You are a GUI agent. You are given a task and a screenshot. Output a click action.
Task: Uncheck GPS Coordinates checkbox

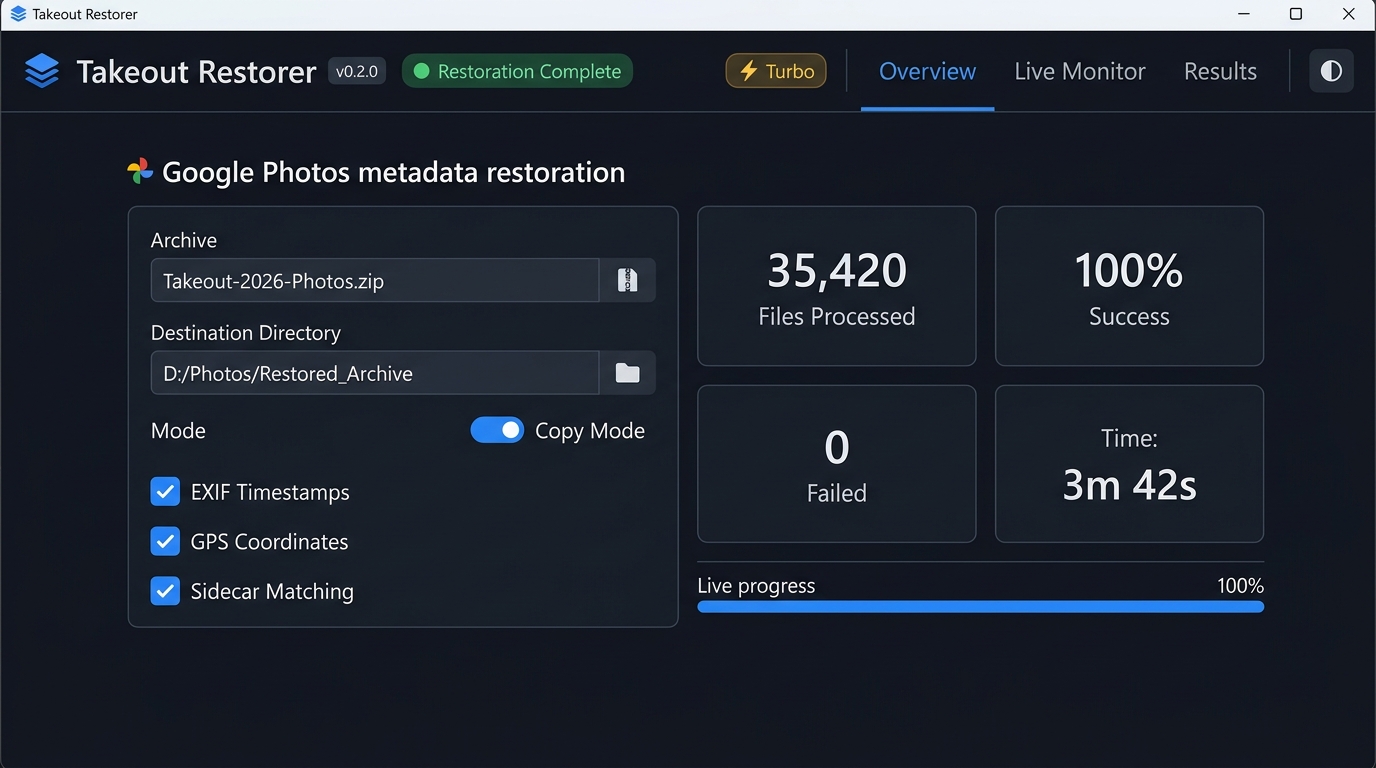click(x=165, y=541)
